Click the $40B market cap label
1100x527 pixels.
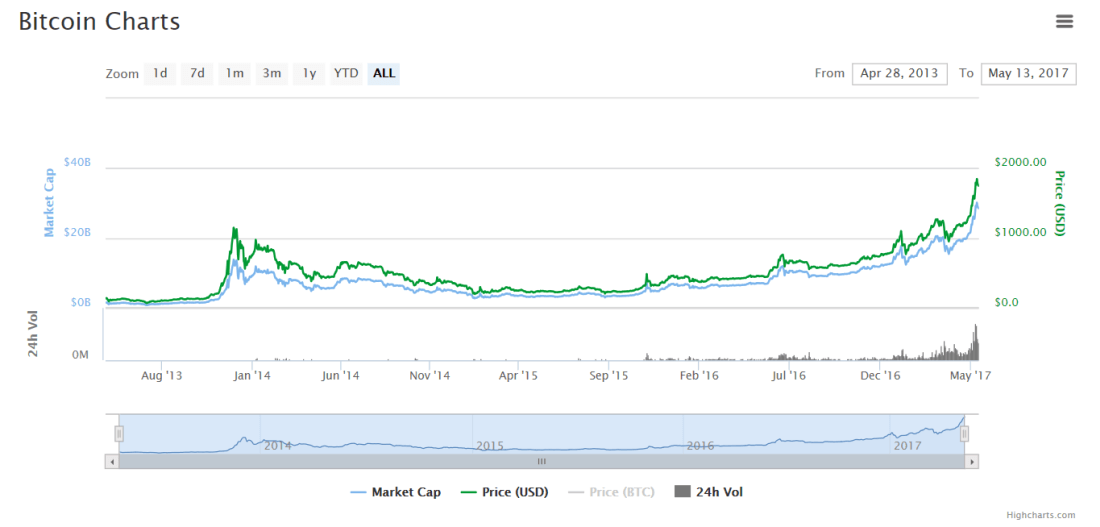[78, 162]
